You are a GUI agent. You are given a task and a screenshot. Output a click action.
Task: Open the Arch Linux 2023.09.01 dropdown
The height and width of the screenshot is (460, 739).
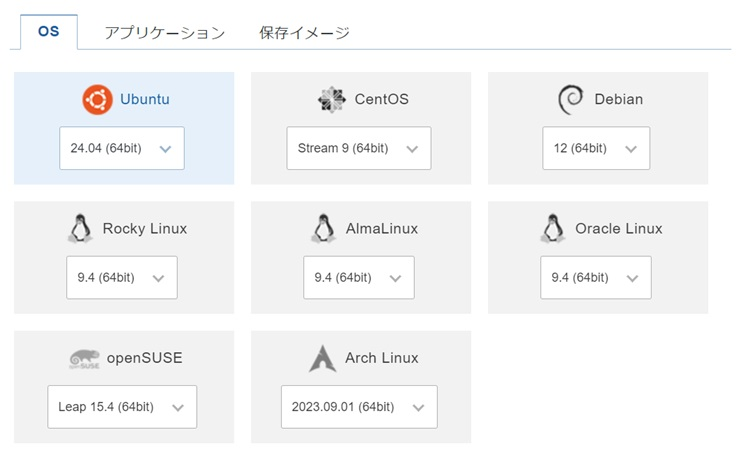pos(359,407)
